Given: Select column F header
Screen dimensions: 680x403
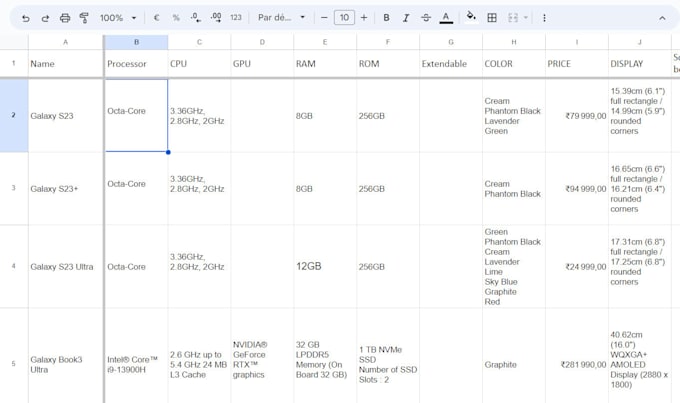Looking at the screenshot, I should (x=388, y=42).
